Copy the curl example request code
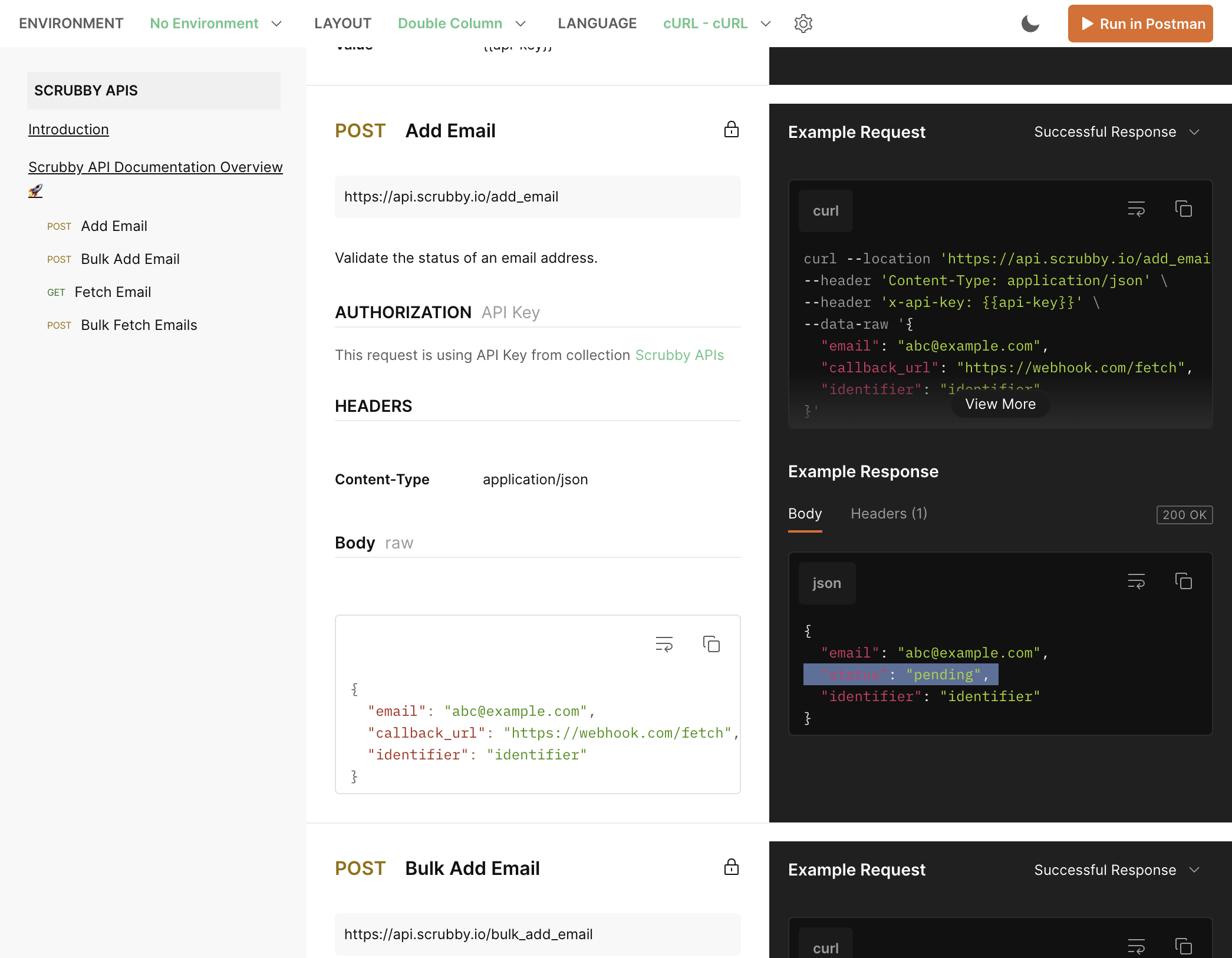Image resolution: width=1232 pixels, height=958 pixels. point(1183,209)
